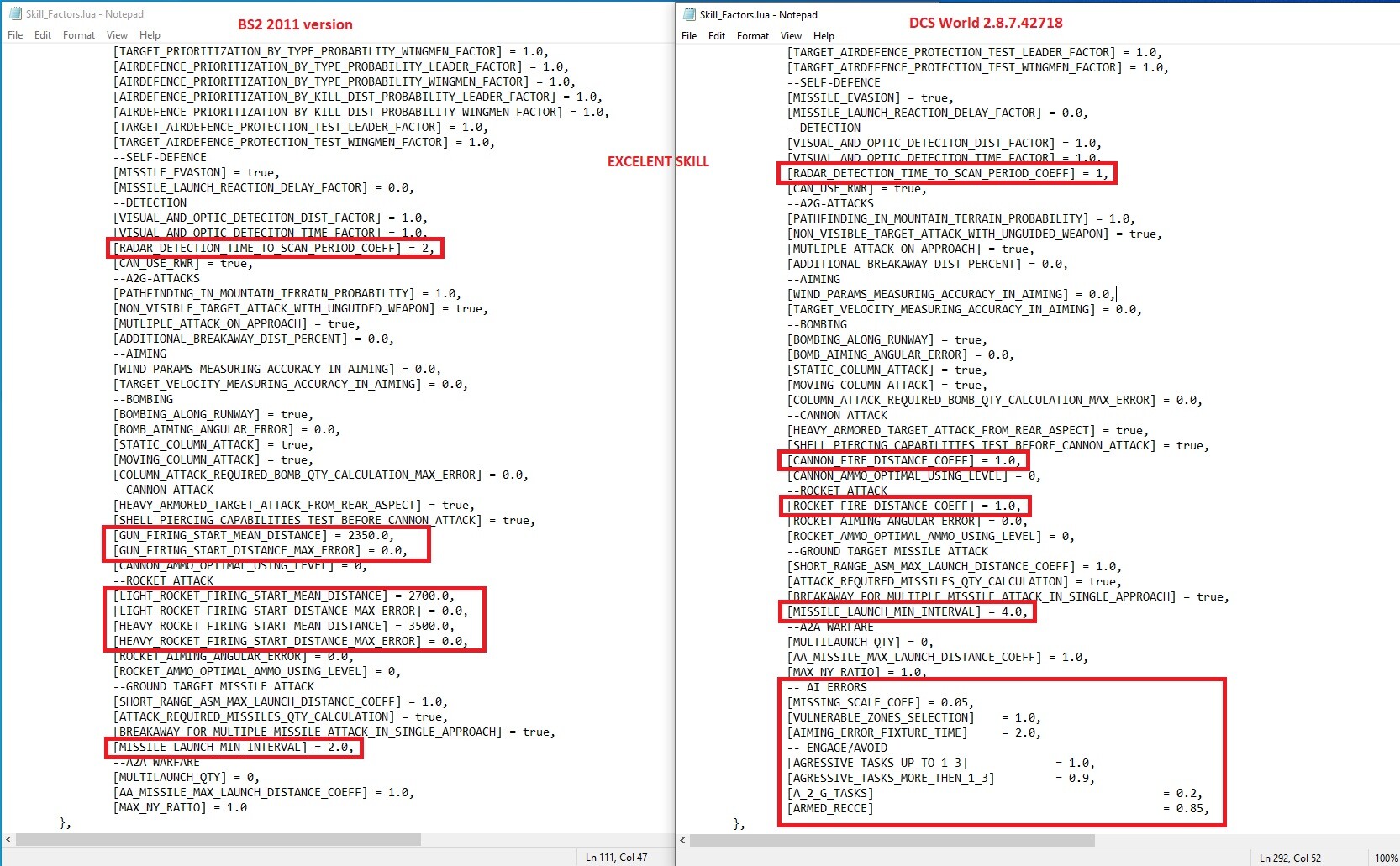Open View menu in right Notepad window
Screen dimensions: 1400x866
point(792,36)
